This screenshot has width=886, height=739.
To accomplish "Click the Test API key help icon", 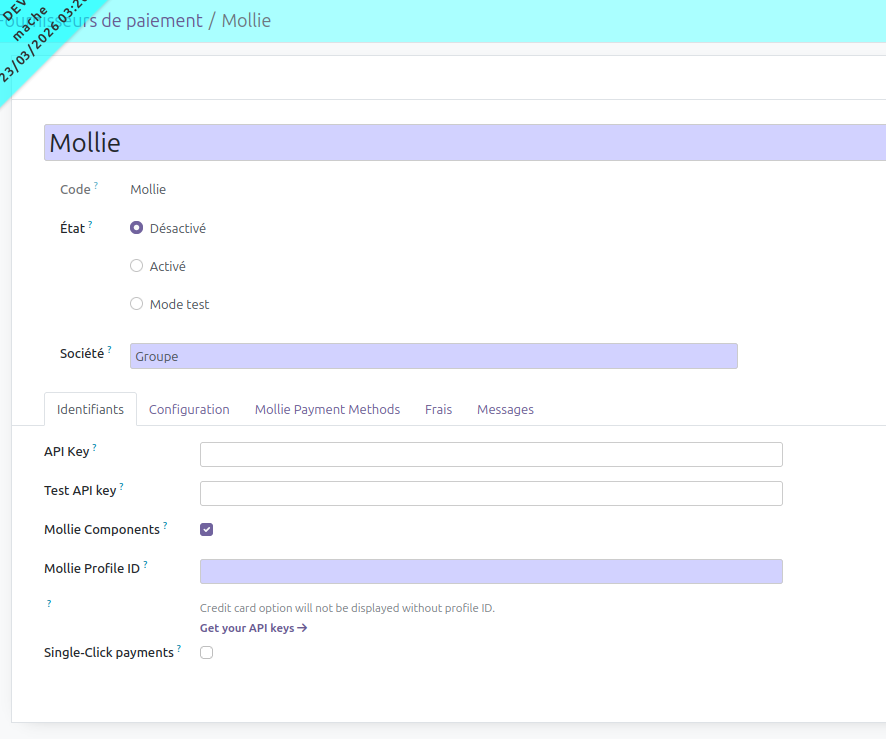I will pyautogui.click(x=122, y=487).
